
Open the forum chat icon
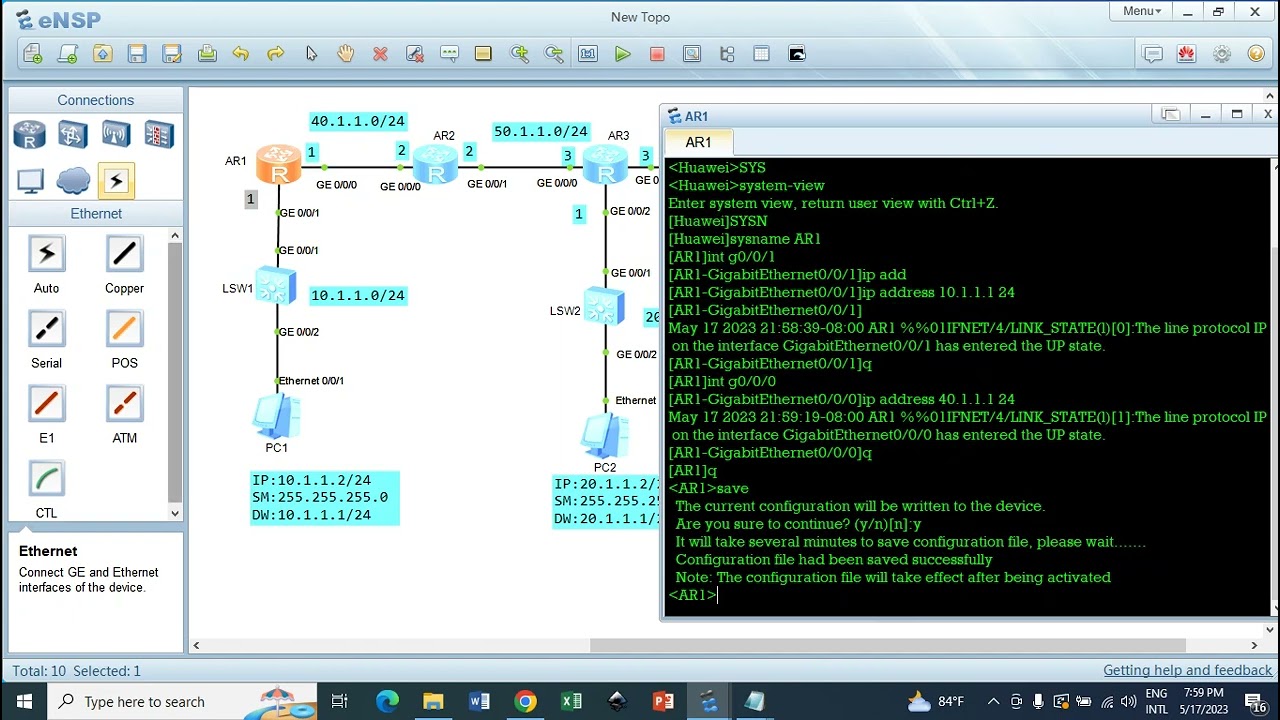[x=1152, y=54]
